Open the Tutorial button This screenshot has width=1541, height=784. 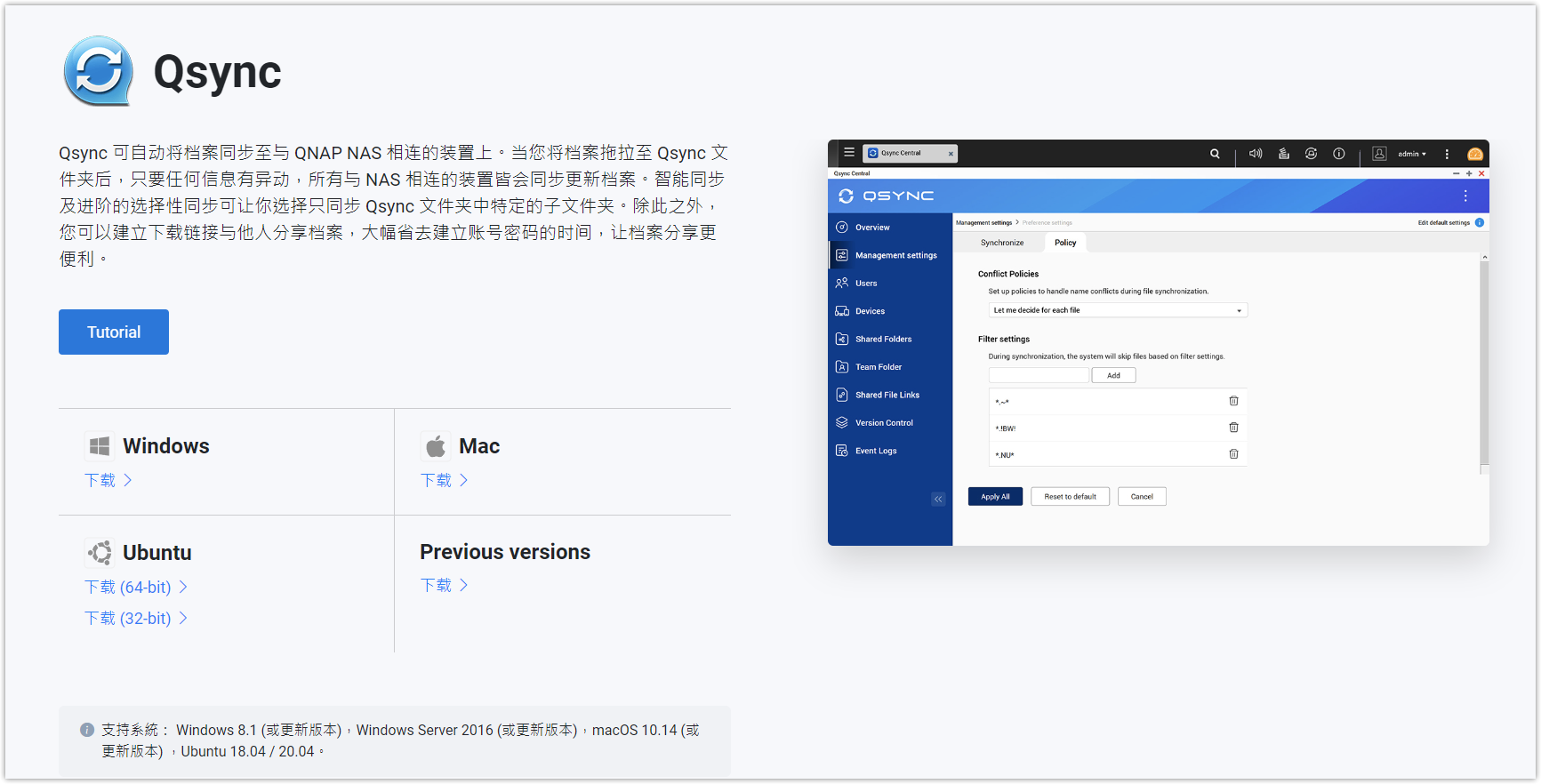click(x=114, y=332)
